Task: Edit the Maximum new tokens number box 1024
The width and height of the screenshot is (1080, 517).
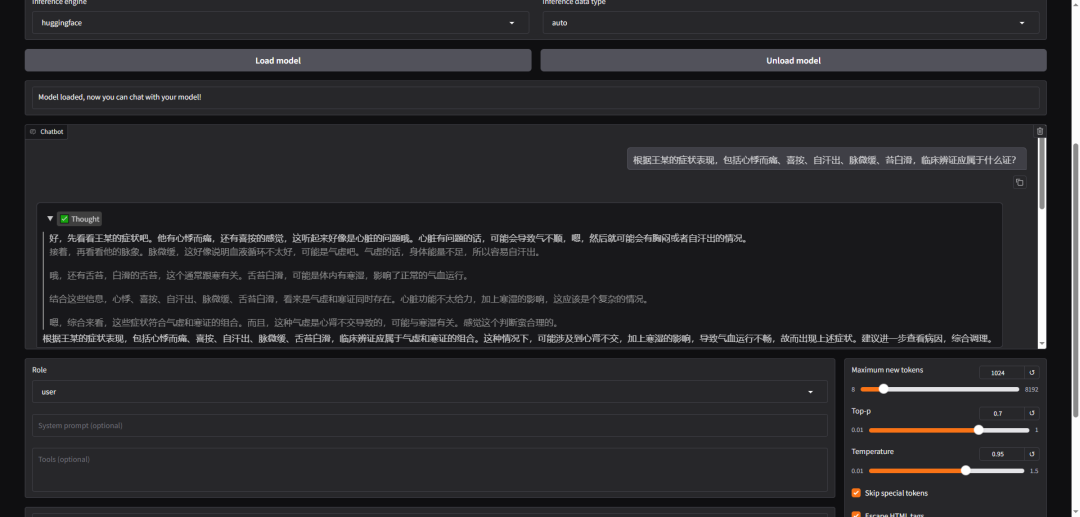Action: (x=1001, y=372)
